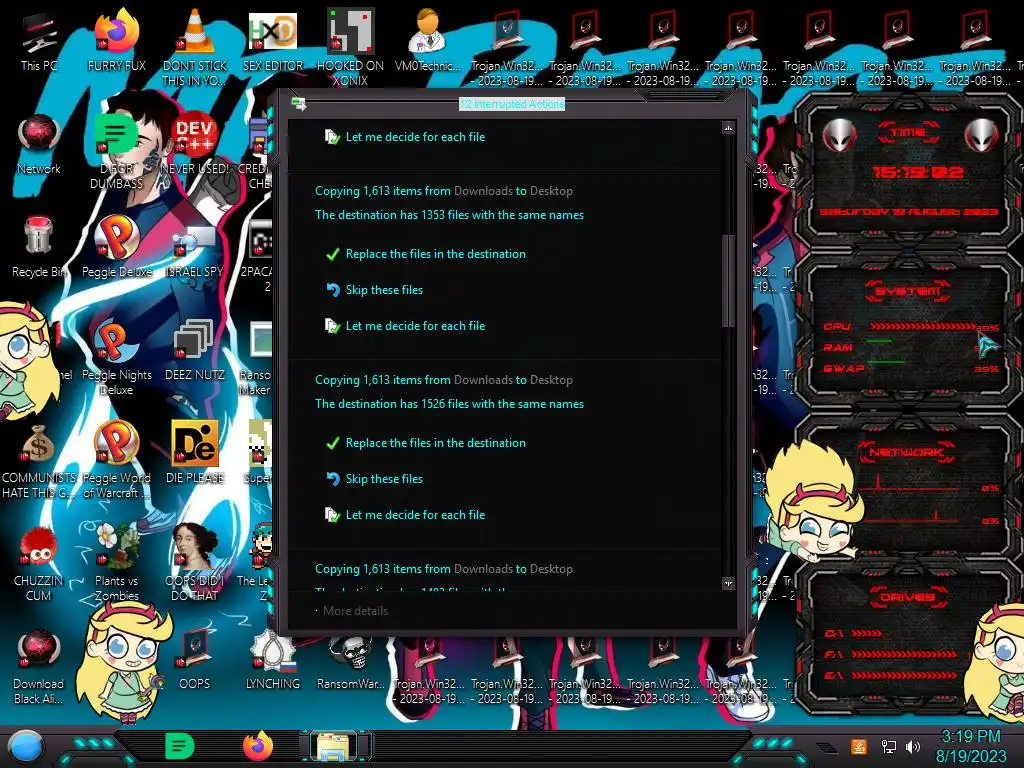Screen dimensions: 1024x768
Task: Open the HxD SEX EDITOR shortcut
Action: [x=272, y=40]
